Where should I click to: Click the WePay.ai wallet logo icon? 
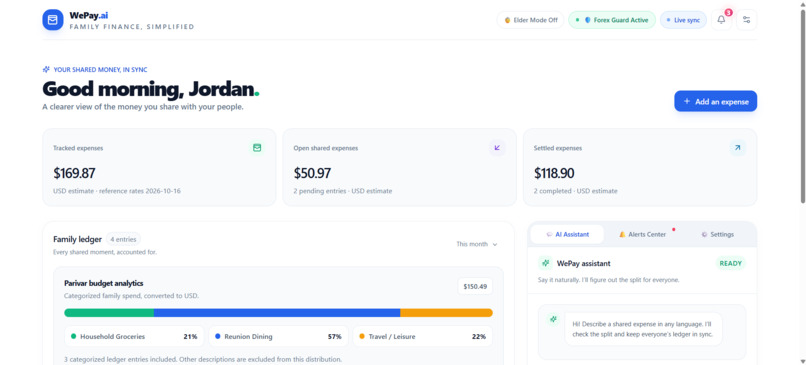pos(52,20)
